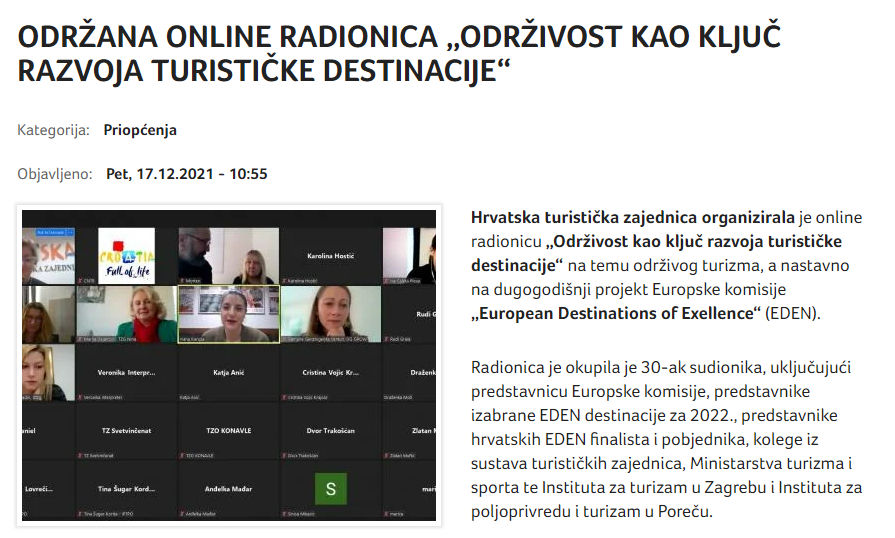The height and width of the screenshot is (538, 895).
Task: Click the 'Kategorija:' label
Action: point(53,130)
